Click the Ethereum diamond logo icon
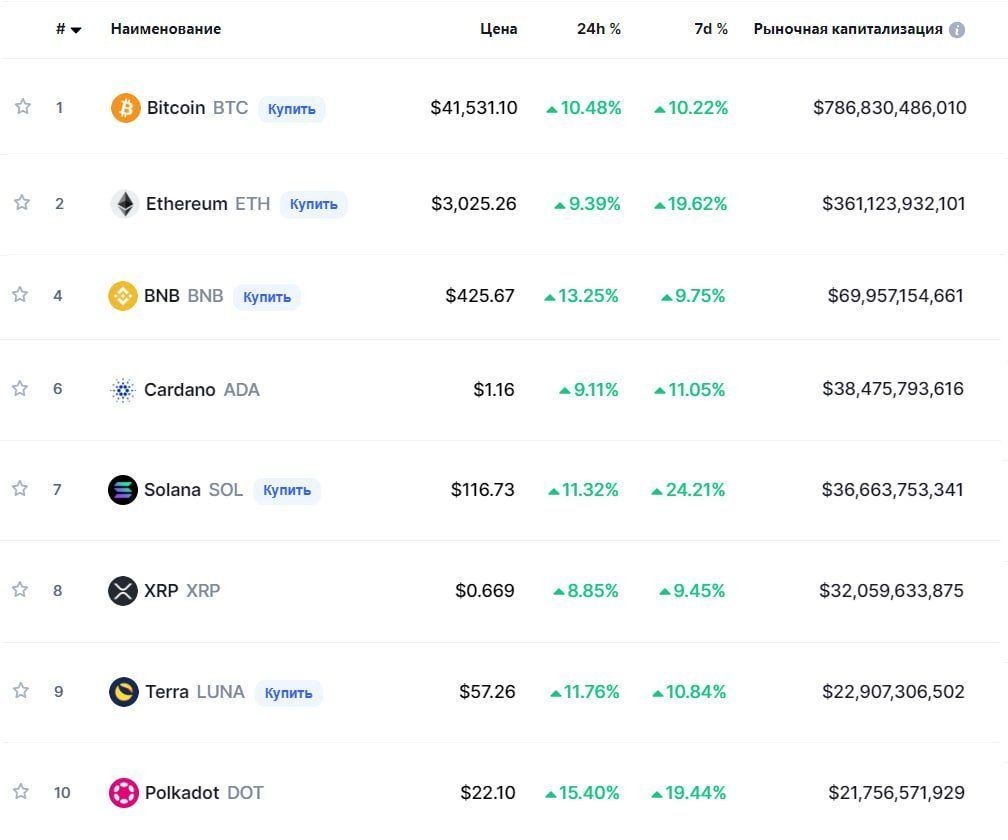Image resolution: width=1008 pixels, height=840 pixels. click(125, 204)
